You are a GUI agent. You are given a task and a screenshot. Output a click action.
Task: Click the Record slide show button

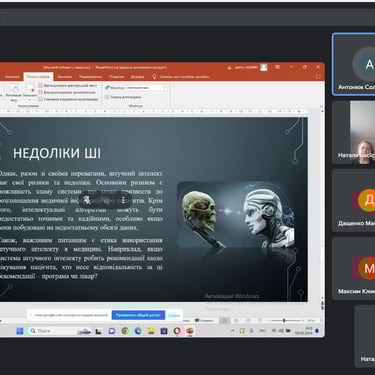tap(30, 93)
